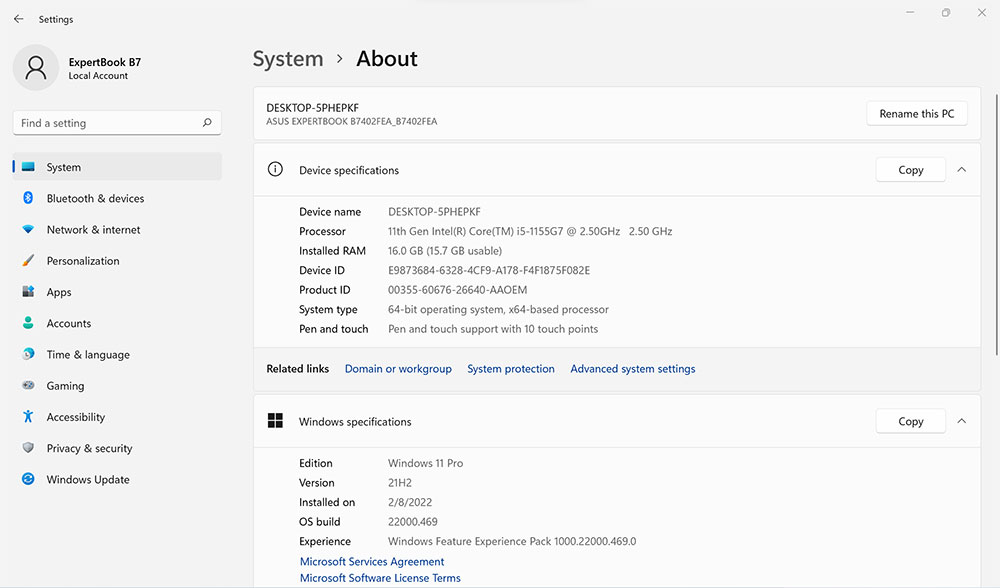Open Advanced system settings link
Image resolution: width=1000 pixels, height=588 pixels.
coord(633,369)
